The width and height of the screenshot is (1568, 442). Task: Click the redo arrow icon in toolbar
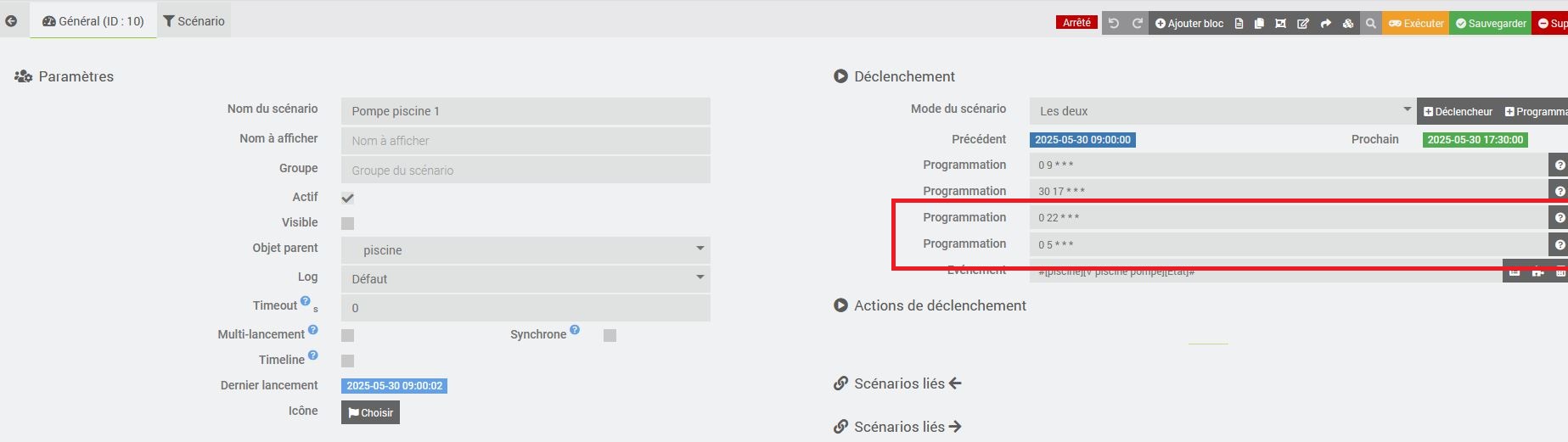[1138, 23]
